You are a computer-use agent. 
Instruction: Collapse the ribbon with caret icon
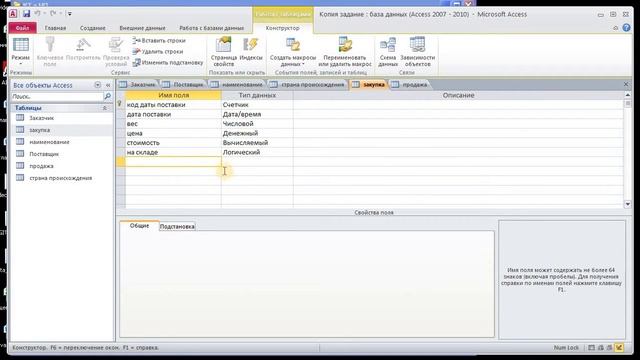(x=616, y=28)
